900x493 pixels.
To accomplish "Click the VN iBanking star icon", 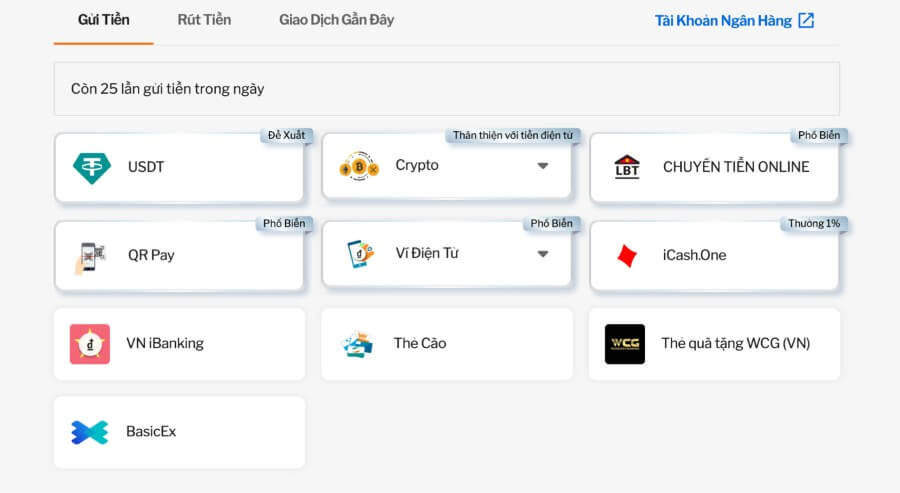I will pyautogui.click(x=90, y=344).
